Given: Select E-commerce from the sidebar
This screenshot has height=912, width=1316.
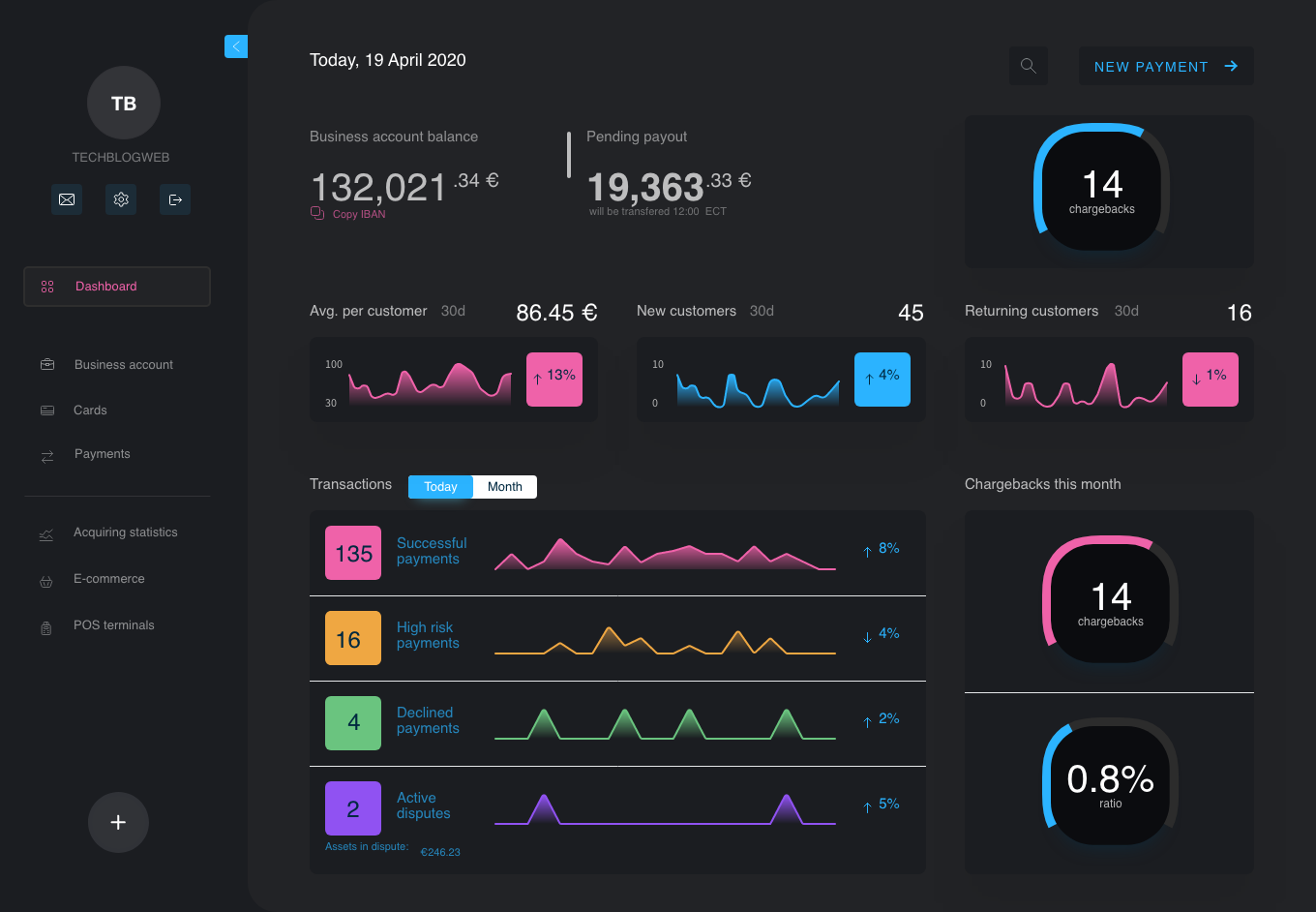Looking at the screenshot, I should tap(108, 579).
